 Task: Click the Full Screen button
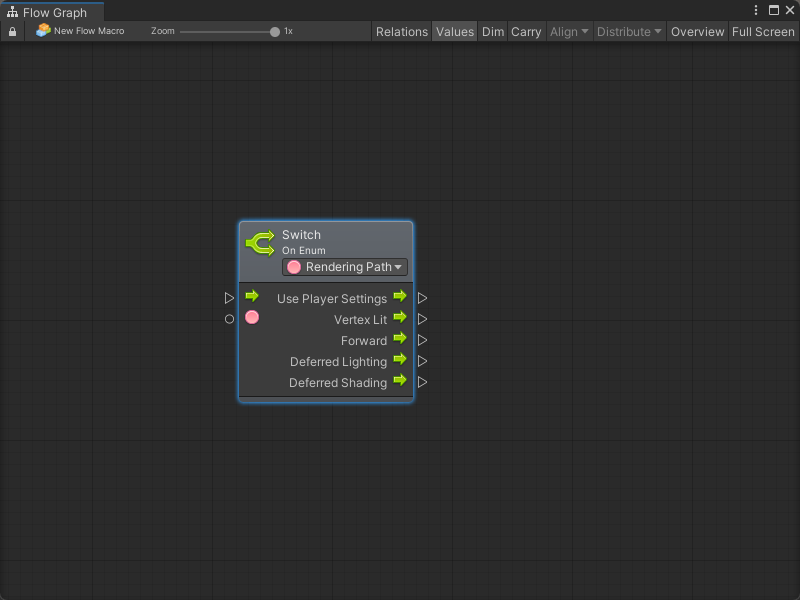(763, 32)
